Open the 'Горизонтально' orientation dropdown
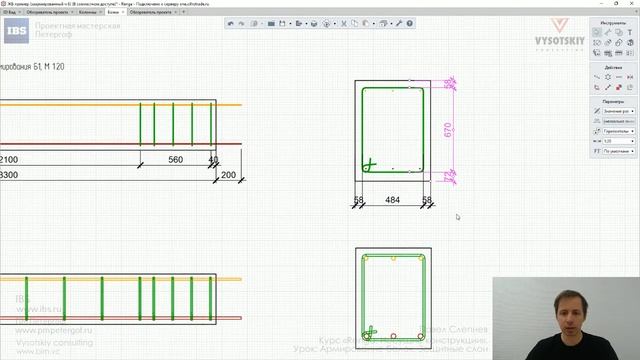 pyautogui.click(x=619, y=131)
